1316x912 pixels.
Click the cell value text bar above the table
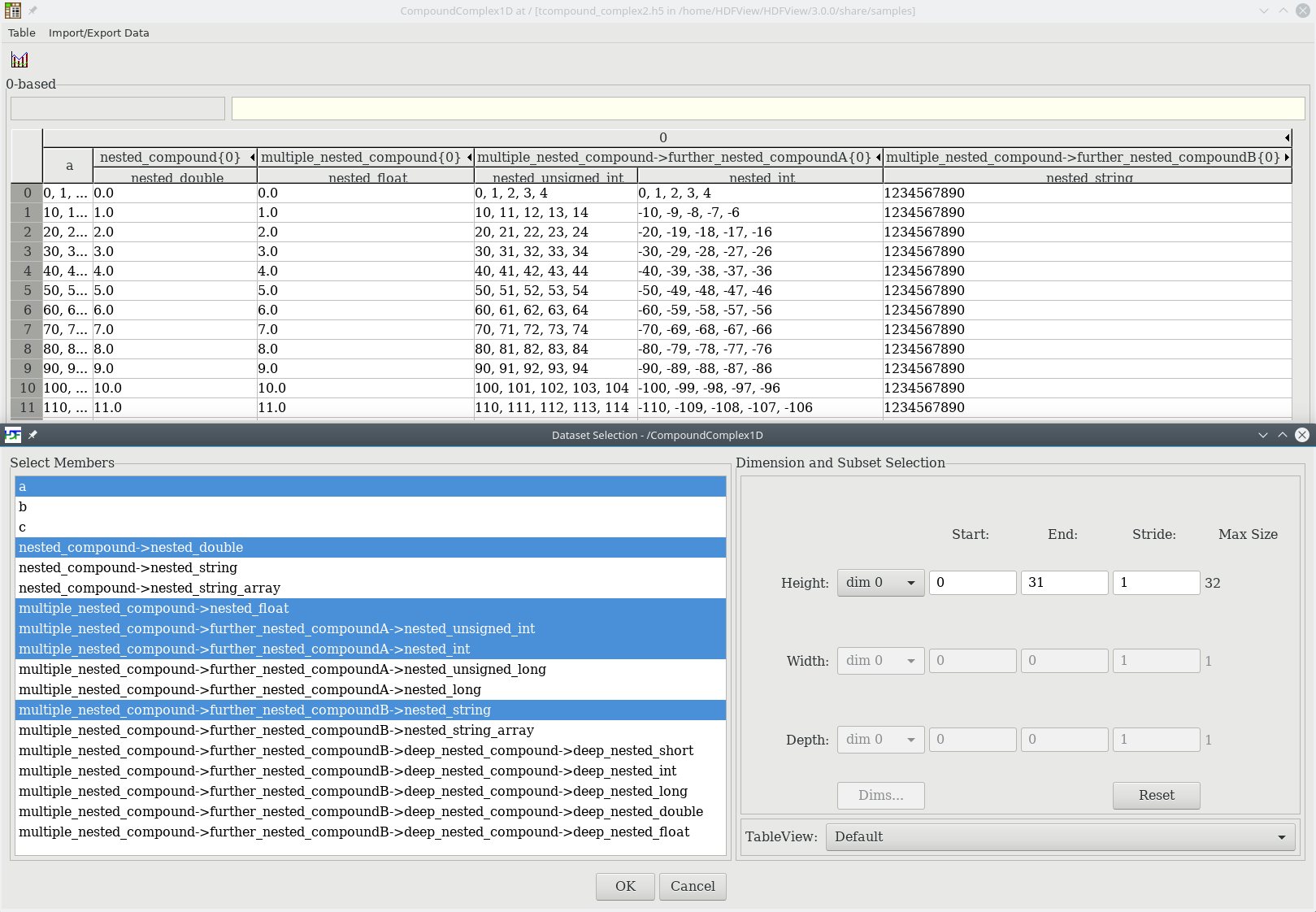click(768, 108)
